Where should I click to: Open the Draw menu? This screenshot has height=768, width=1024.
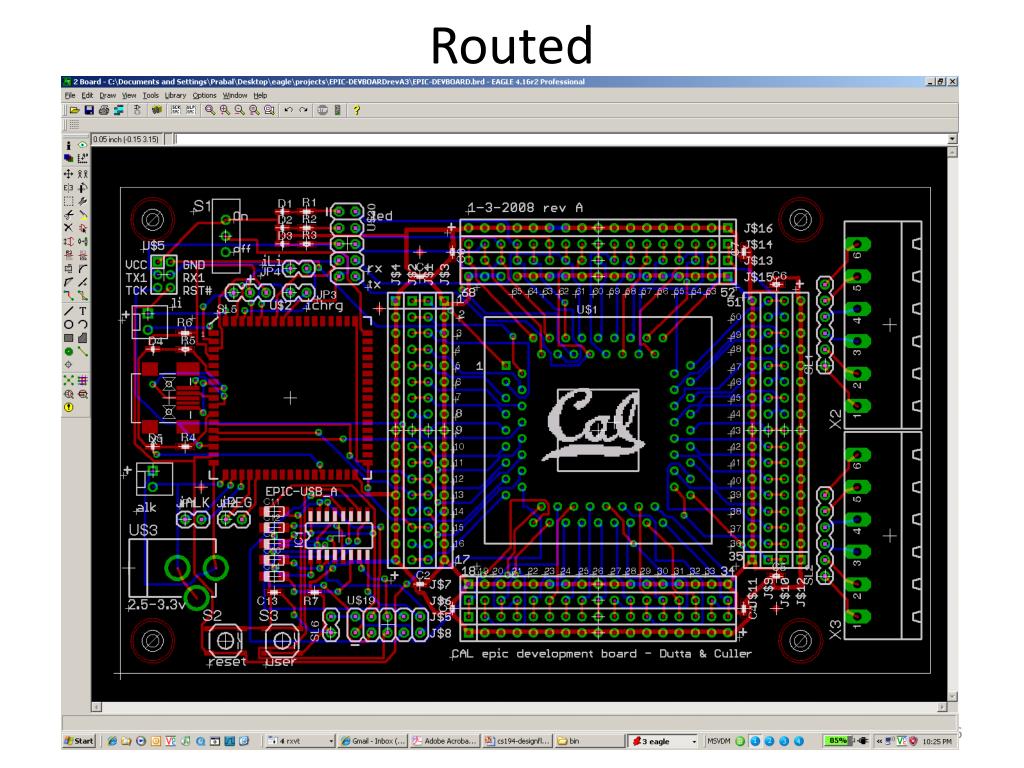pyautogui.click(x=107, y=95)
